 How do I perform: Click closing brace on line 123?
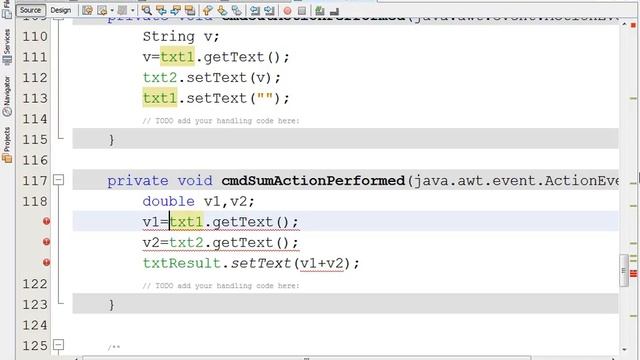point(111,304)
